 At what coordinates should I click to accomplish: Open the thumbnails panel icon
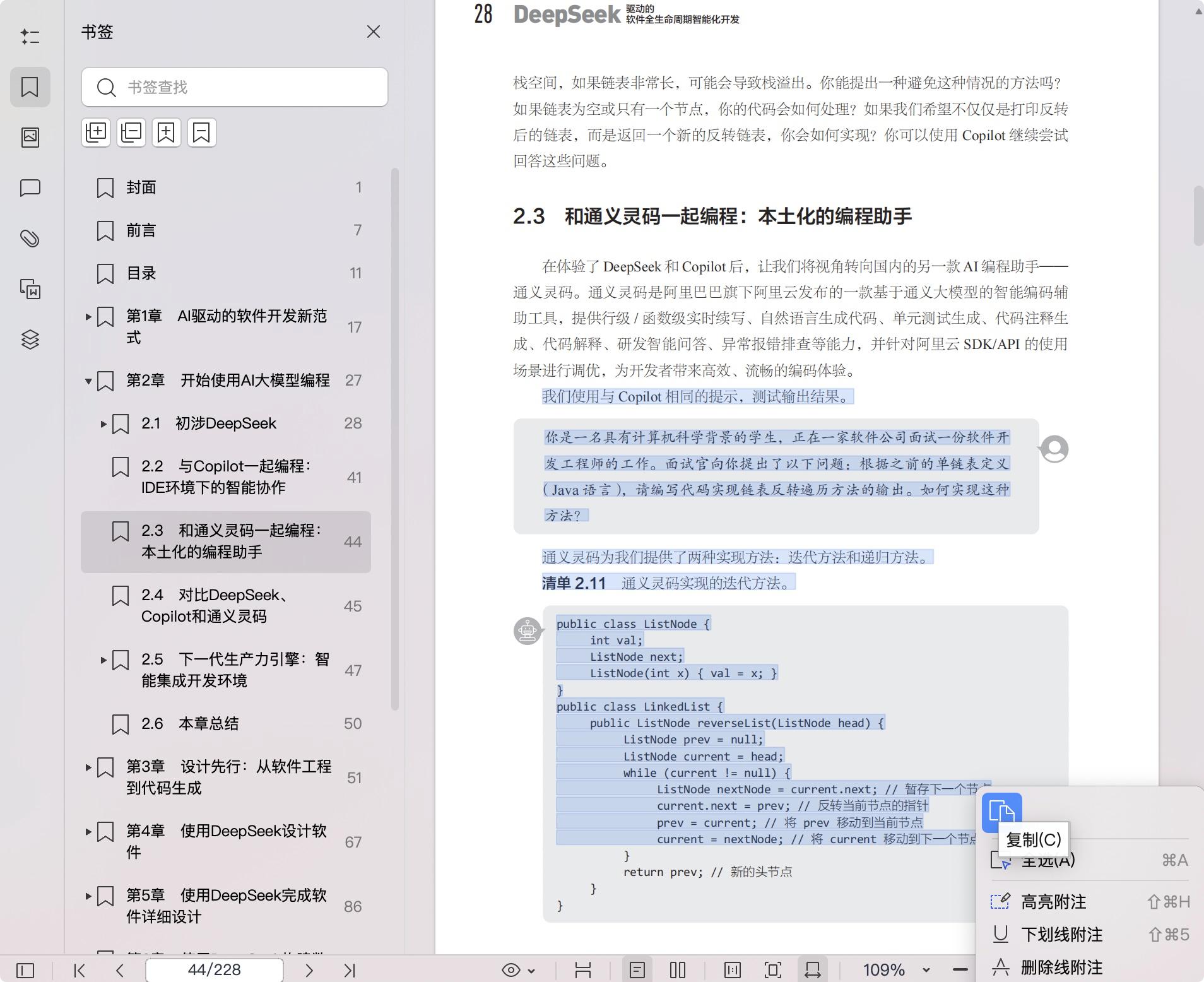click(x=30, y=137)
